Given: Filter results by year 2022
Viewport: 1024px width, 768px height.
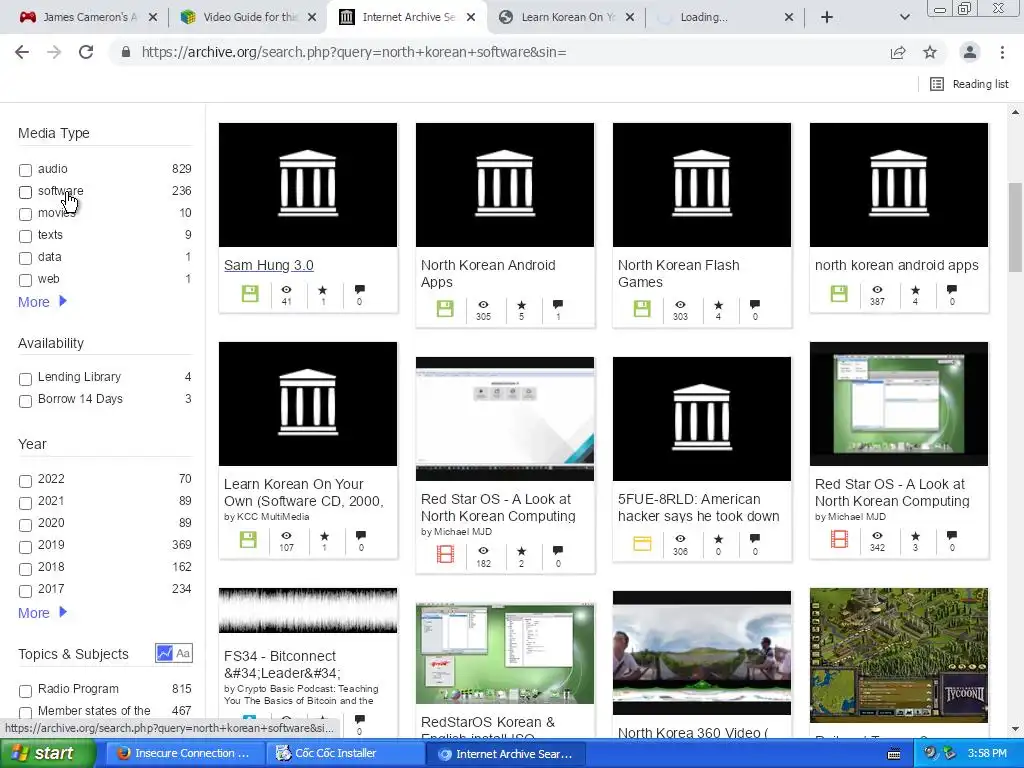Looking at the screenshot, I should (x=25, y=481).
